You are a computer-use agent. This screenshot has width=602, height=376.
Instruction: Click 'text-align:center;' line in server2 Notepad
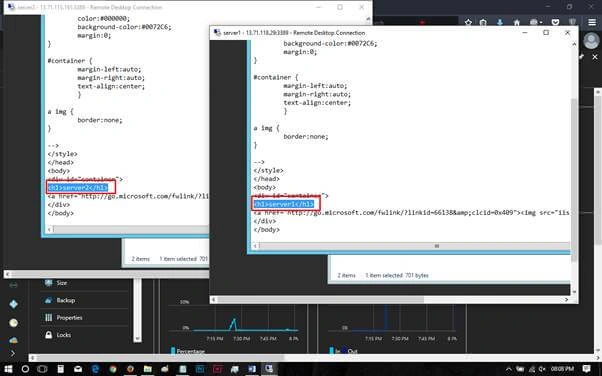click(x=111, y=86)
